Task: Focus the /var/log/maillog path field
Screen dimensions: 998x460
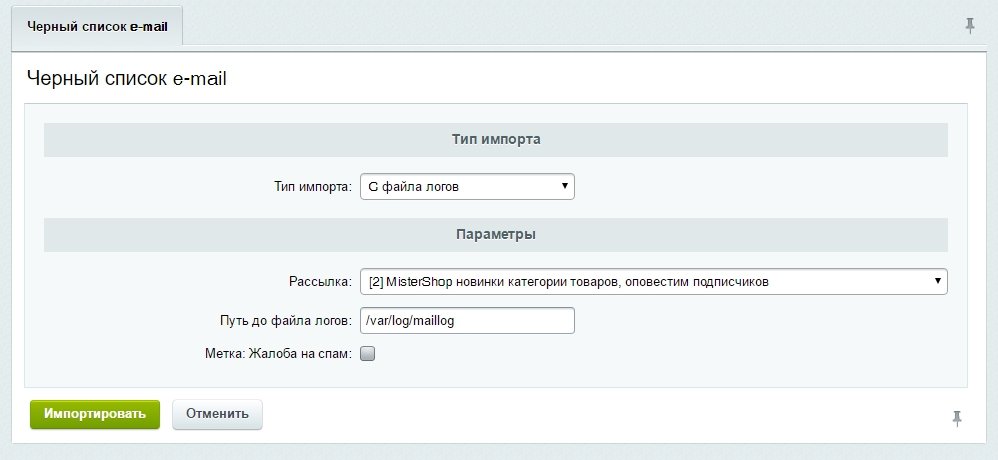Action: coord(467,321)
